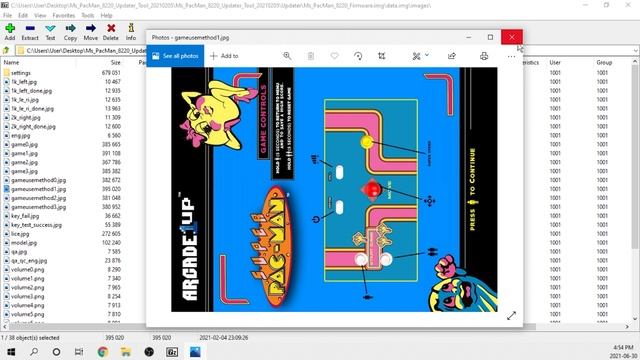Open File Explorer from taskbar

click(126, 352)
